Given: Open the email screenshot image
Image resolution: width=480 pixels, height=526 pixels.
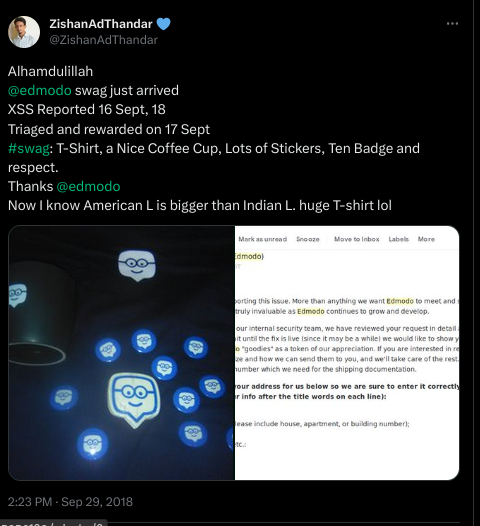Looking at the screenshot, I should 347,353.
